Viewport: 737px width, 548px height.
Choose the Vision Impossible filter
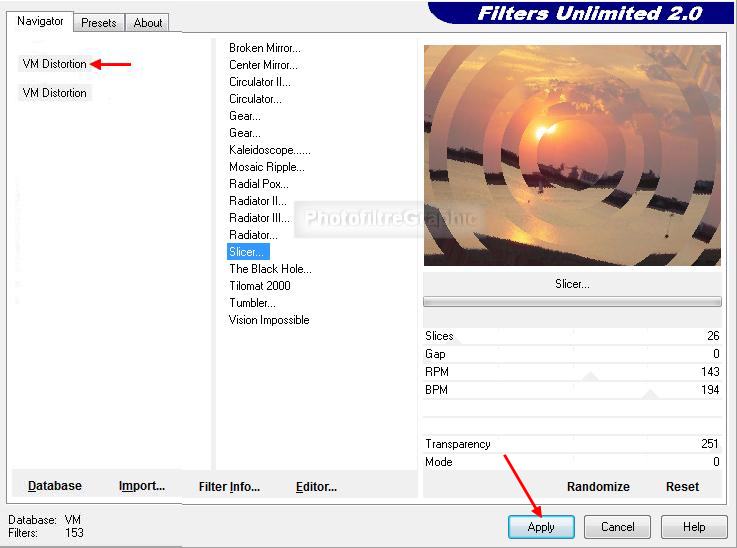[269, 320]
